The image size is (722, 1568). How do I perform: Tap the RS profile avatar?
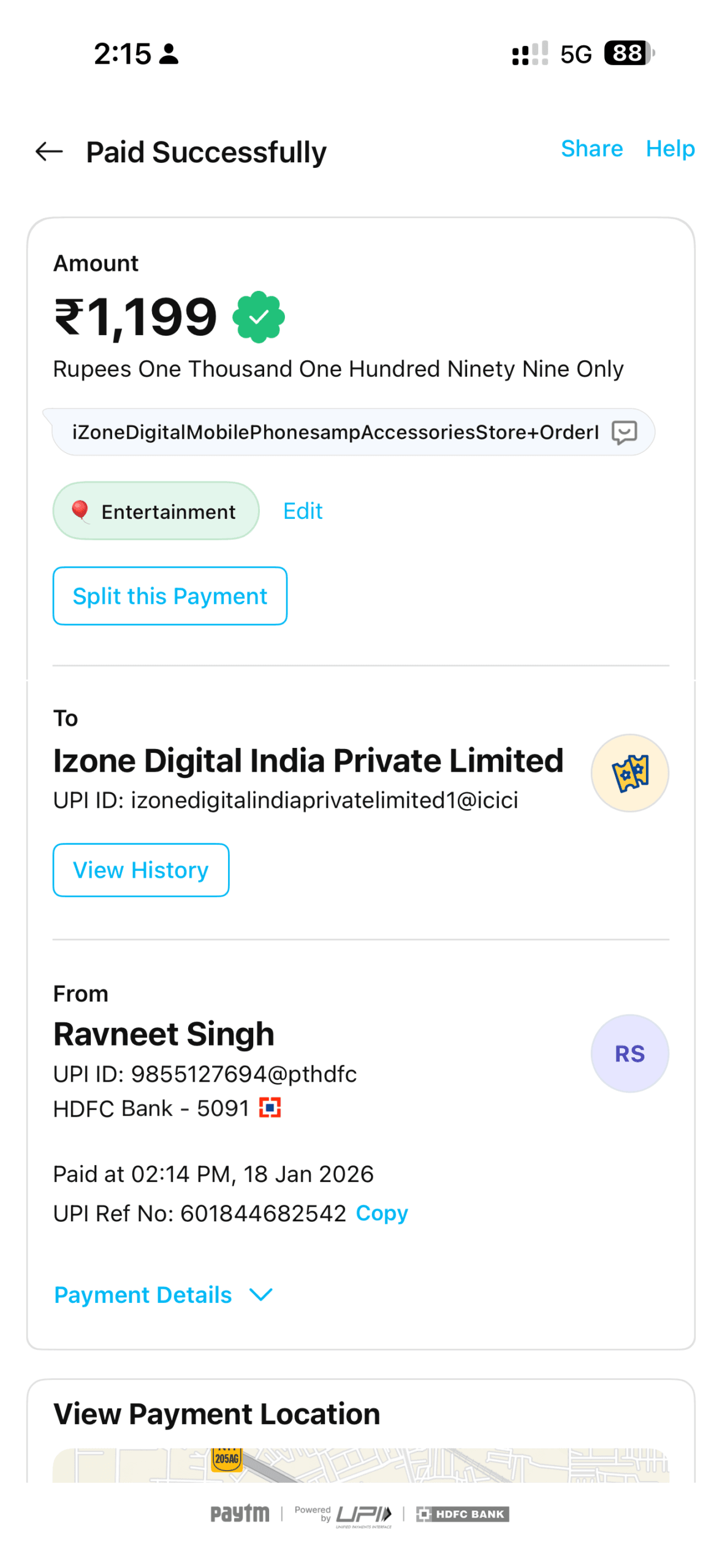point(629,1053)
